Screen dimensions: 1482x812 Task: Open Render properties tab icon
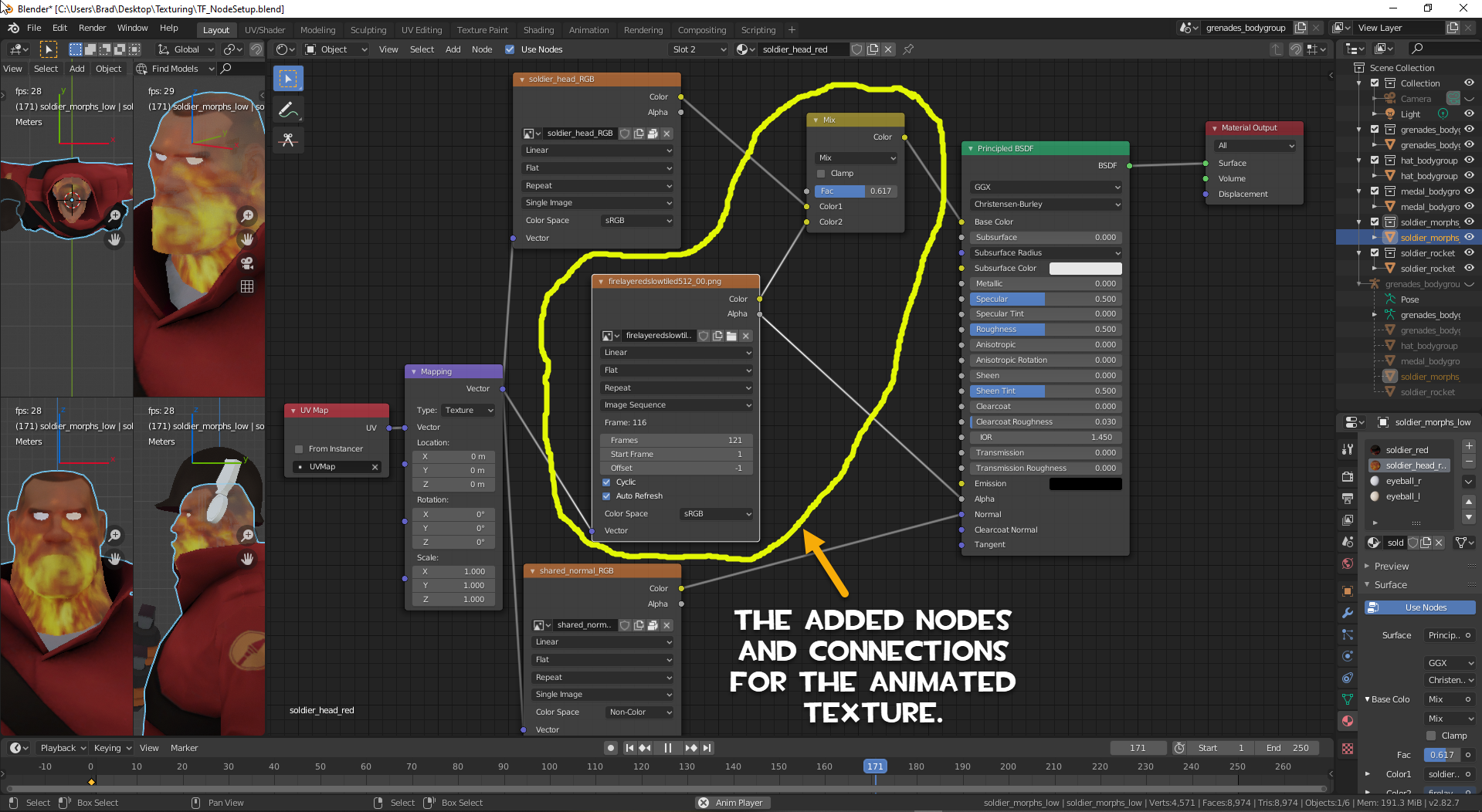[x=1348, y=477]
